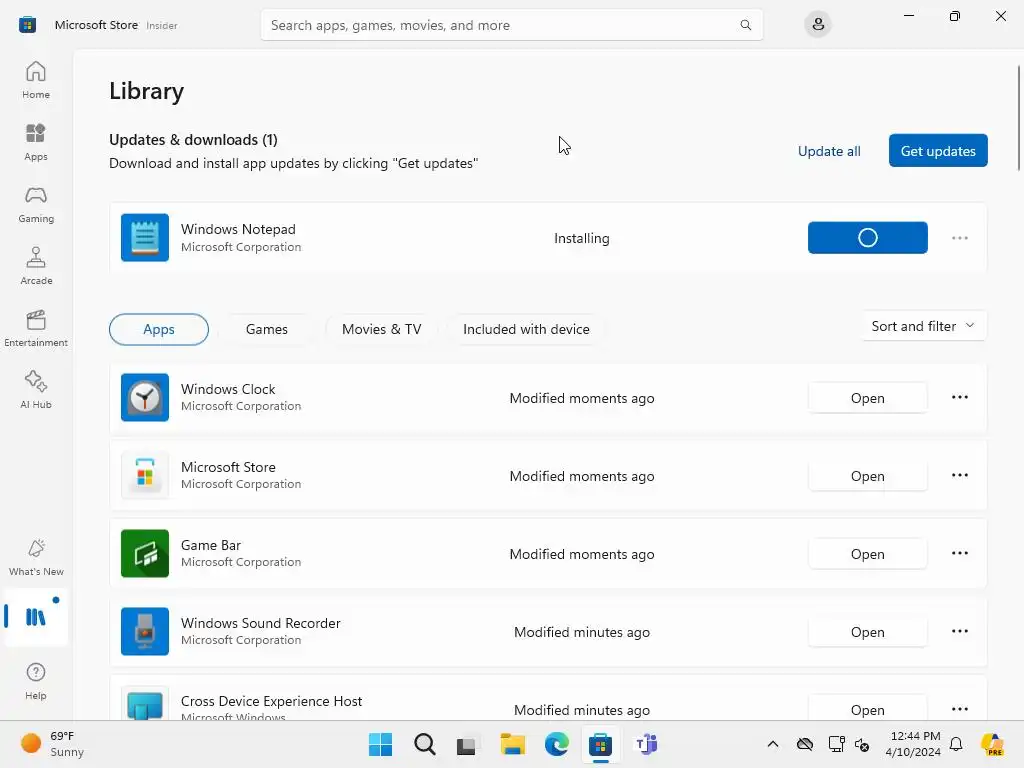The image size is (1024, 768).
Task: Open Windows Sound Recorder
Action: pyautogui.click(x=867, y=632)
